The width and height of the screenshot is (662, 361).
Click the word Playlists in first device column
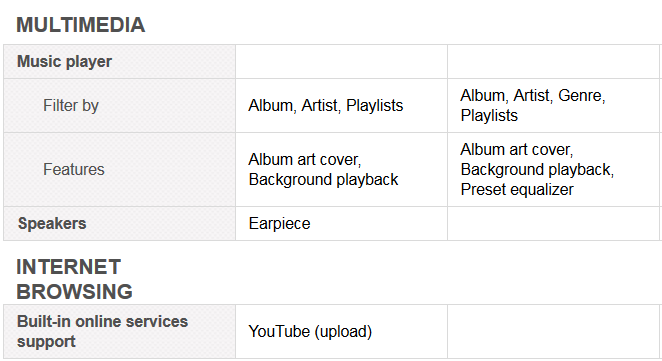click(x=374, y=106)
